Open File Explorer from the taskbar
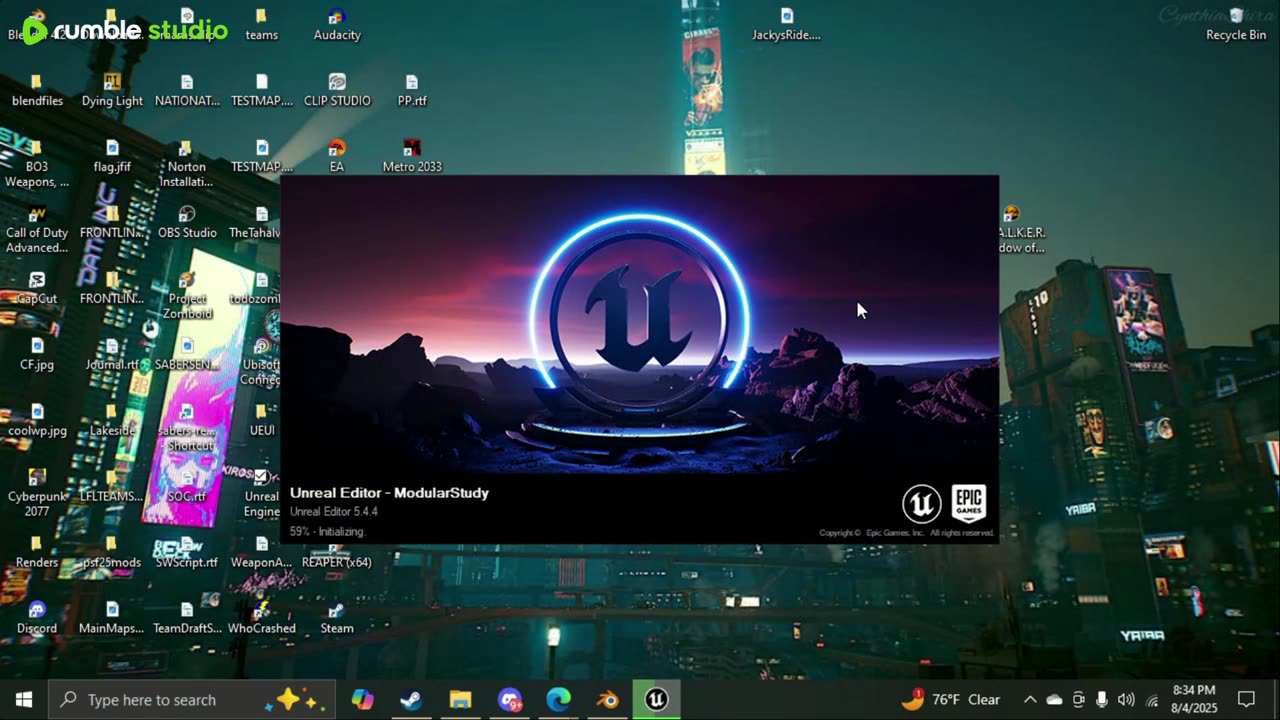 (460, 700)
